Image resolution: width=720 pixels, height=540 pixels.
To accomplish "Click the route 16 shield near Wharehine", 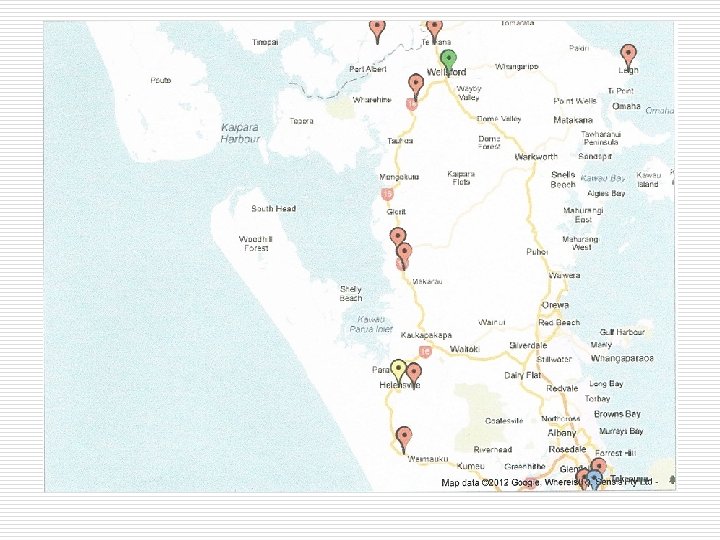I will coord(411,104).
